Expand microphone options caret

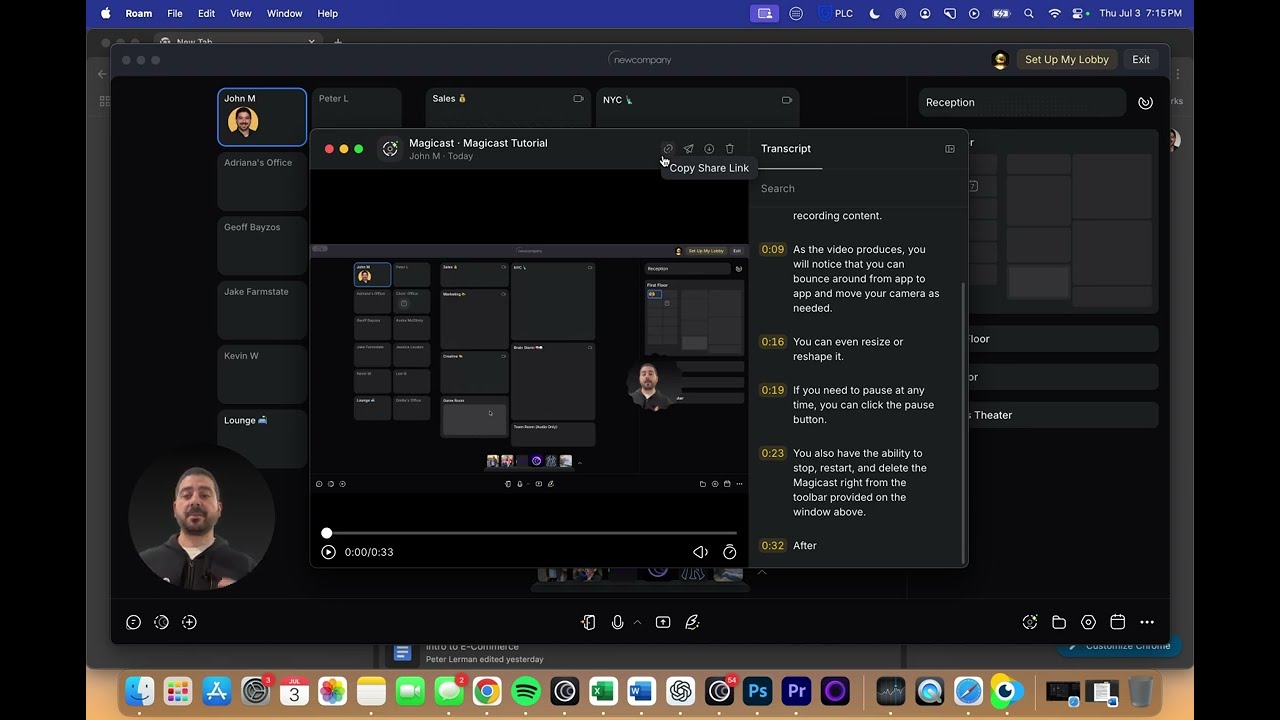[637, 622]
